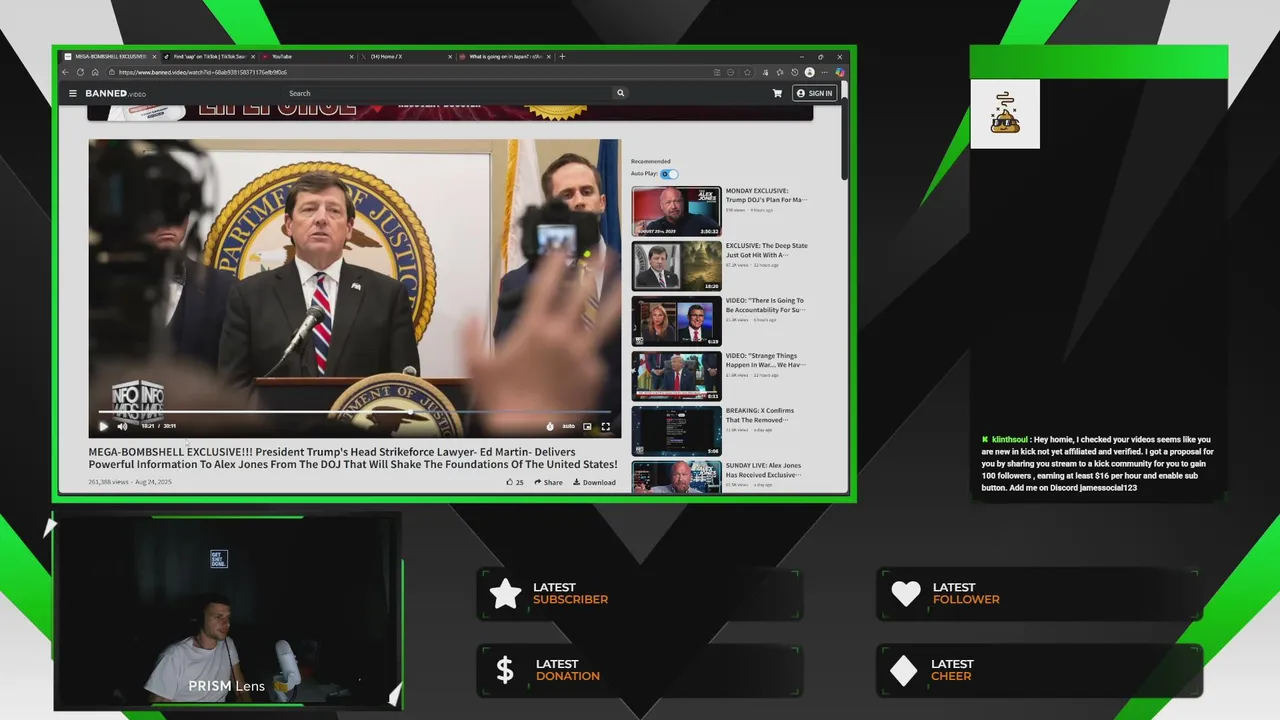Image resolution: width=1280 pixels, height=720 pixels.
Task: Click the BANNED.video logo
Action: pos(115,93)
